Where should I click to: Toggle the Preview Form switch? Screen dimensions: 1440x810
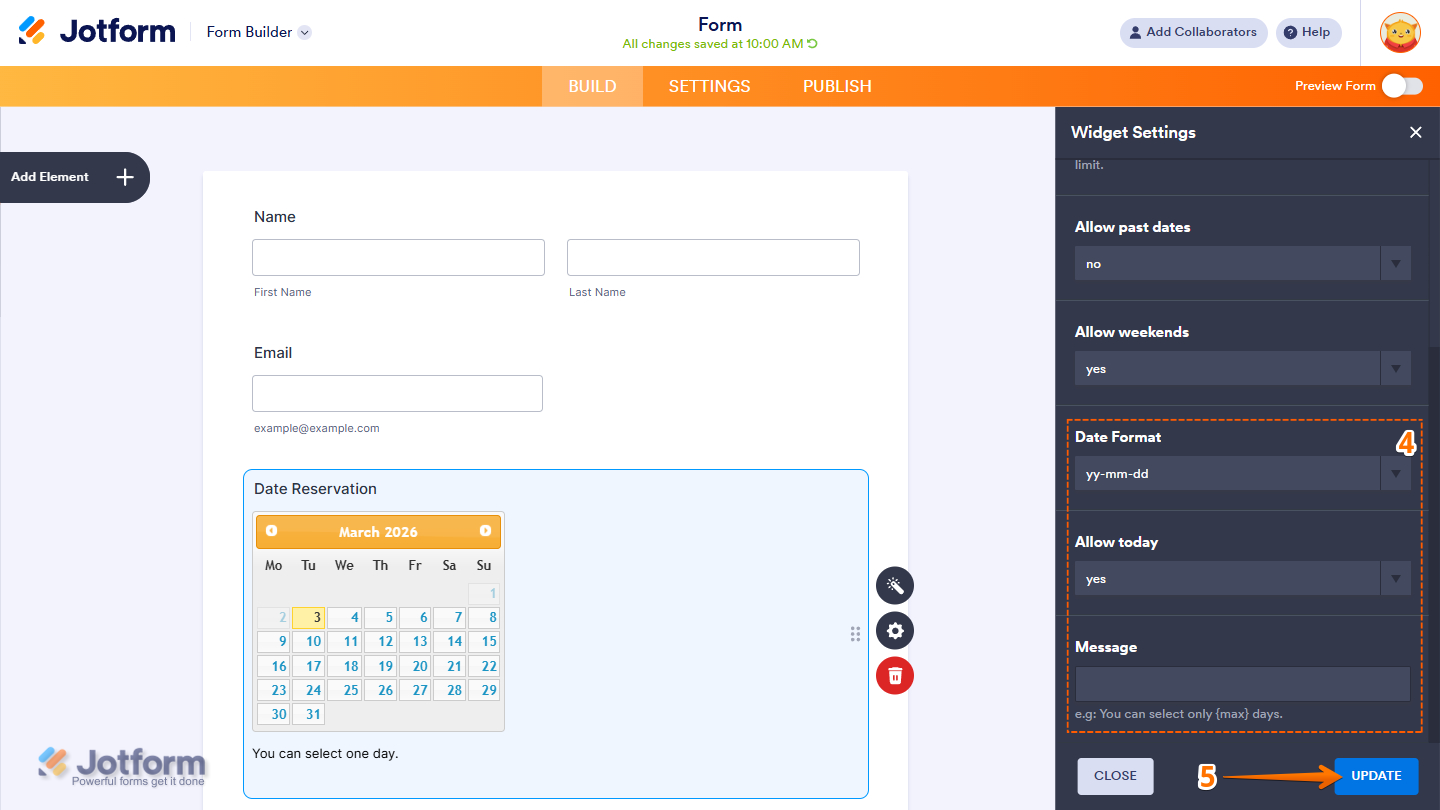click(x=1403, y=86)
